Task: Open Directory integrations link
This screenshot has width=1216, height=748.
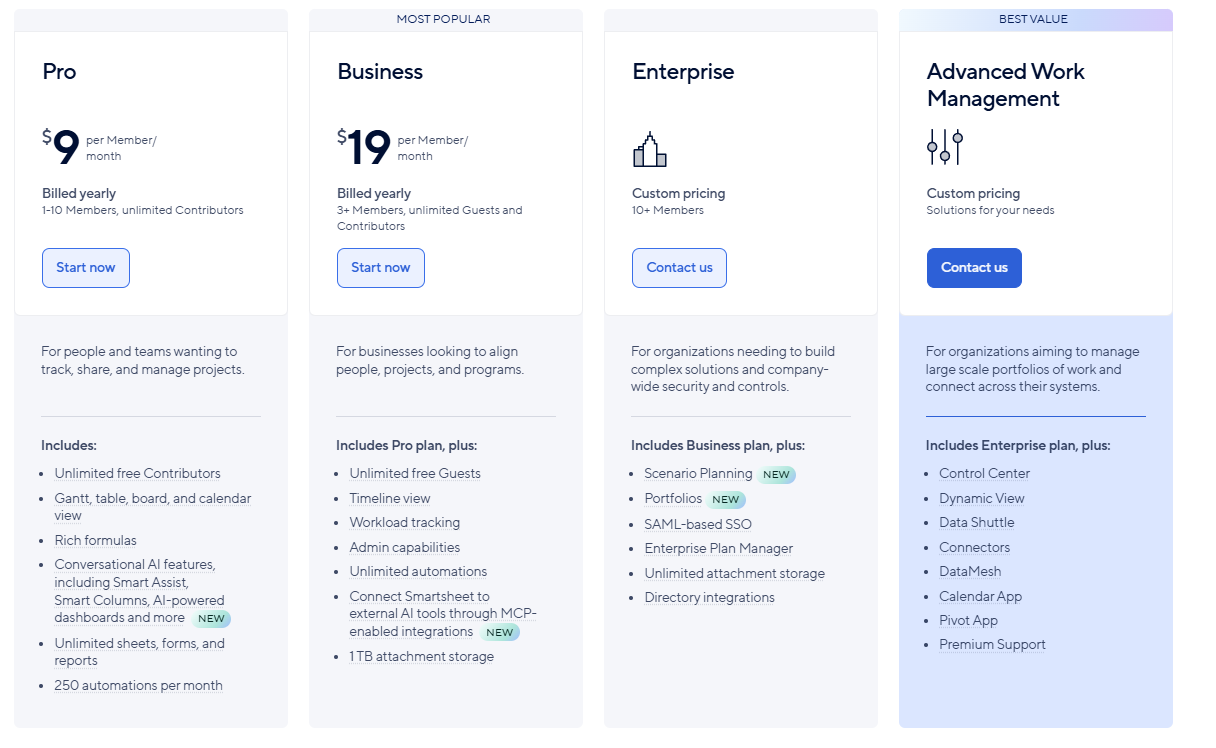Action: (x=710, y=598)
